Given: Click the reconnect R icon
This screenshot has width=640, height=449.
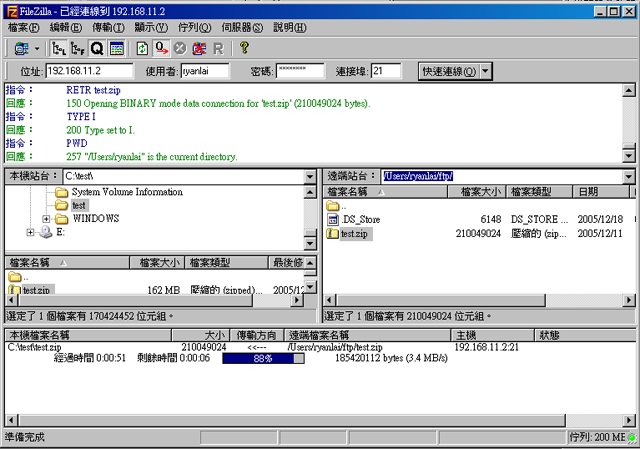Looking at the screenshot, I should pyautogui.click(x=218, y=49).
